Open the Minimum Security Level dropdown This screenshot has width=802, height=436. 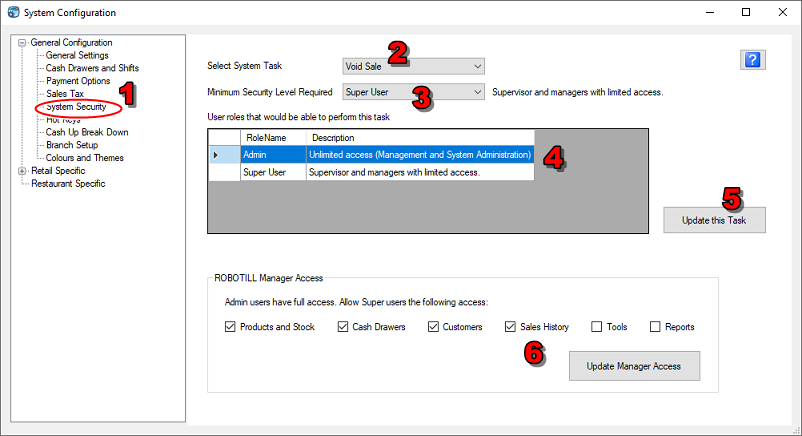pyautogui.click(x=413, y=93)
